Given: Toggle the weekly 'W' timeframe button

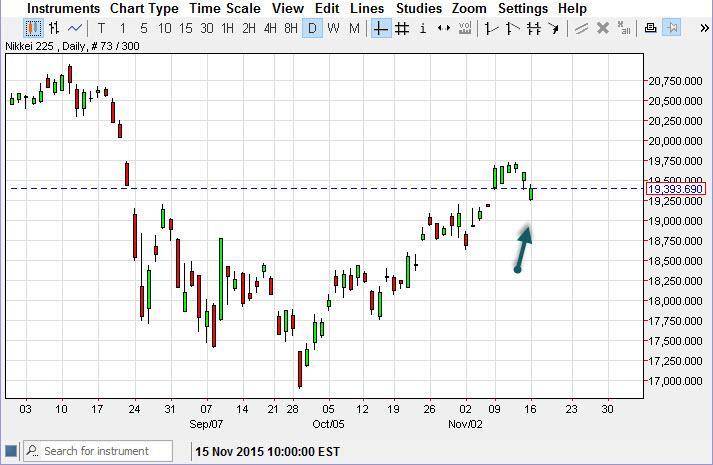Looking at the screenshot, I should coord(333,28).
